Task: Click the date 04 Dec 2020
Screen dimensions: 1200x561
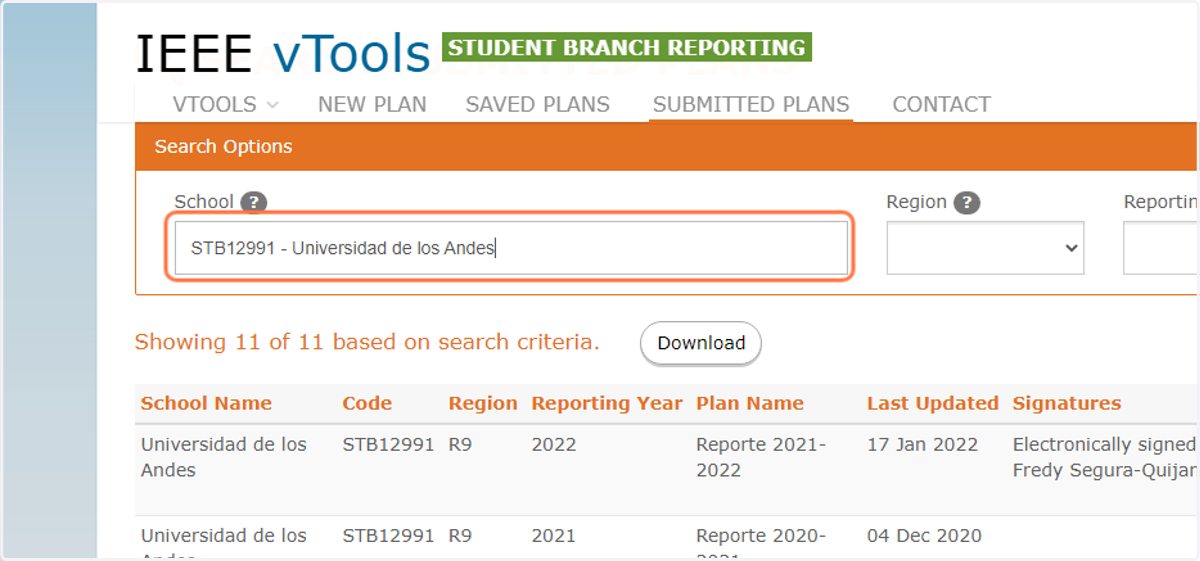Action: 924,535
